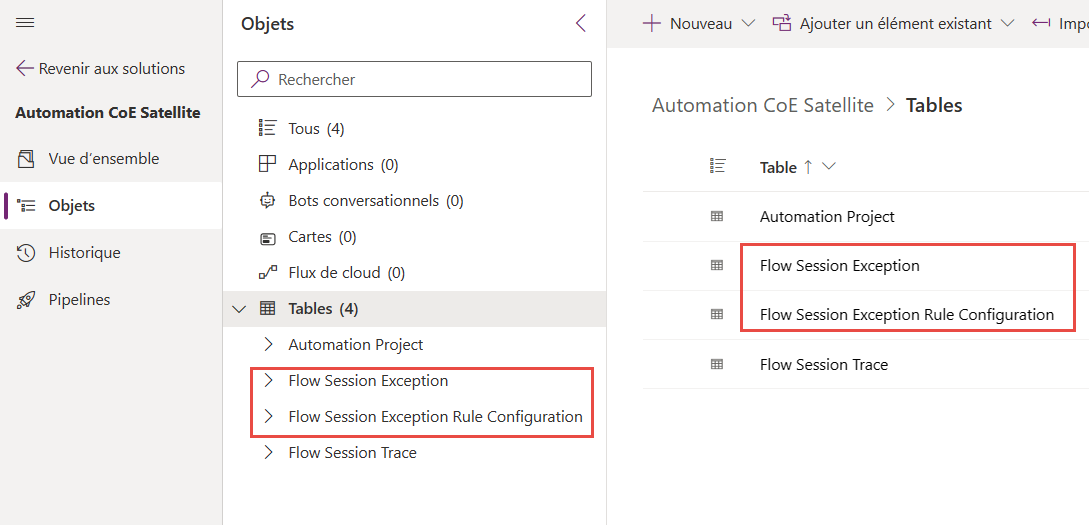Open the Nouveau dropdown arrow
Screen dimensions: 1089x525
click(x=748, y=24)
